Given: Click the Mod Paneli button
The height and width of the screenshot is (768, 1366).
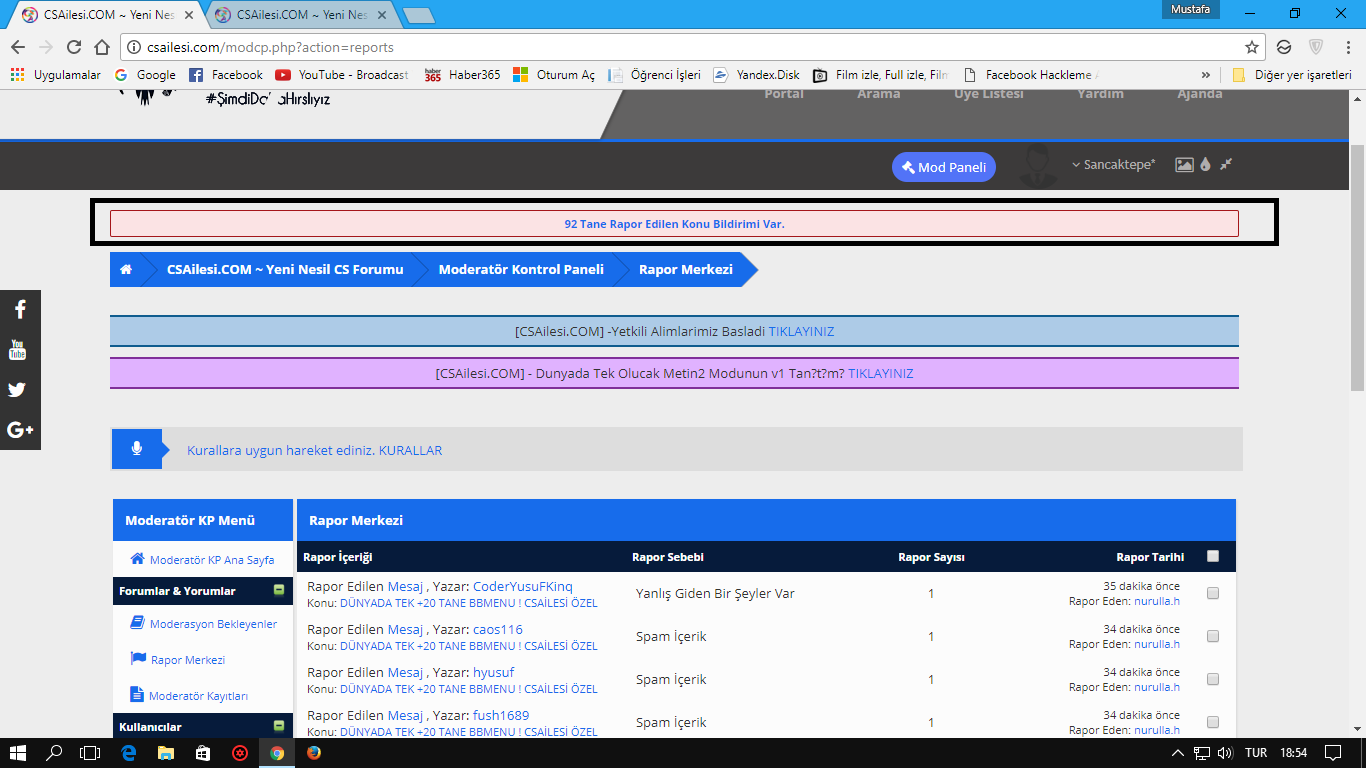Looking at the screenshot, I should tap(944, 167).
